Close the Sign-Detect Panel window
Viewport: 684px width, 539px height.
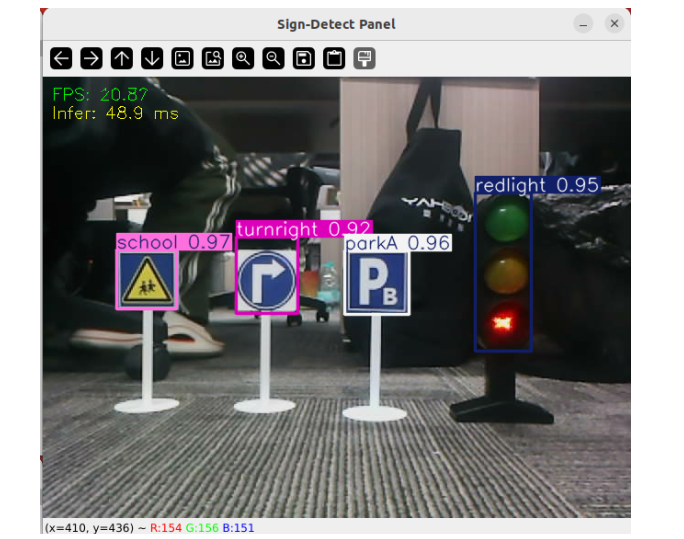point(614,24)
